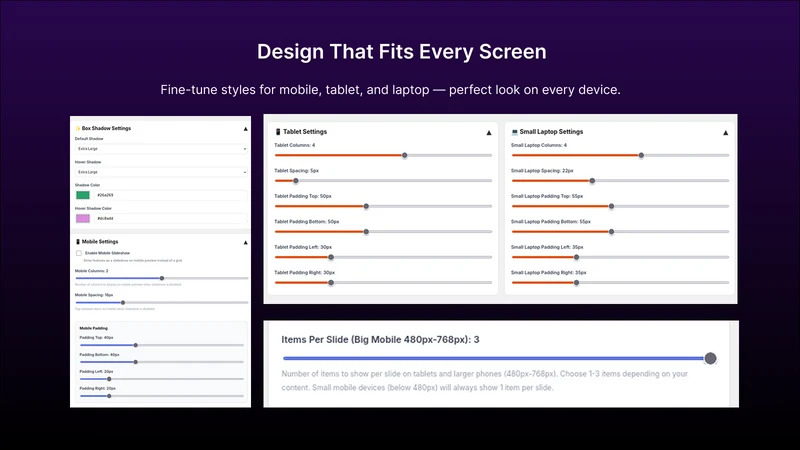Click the mobile Padding Right slider handle
800x450 pixels.
click(x=109, y=396)
